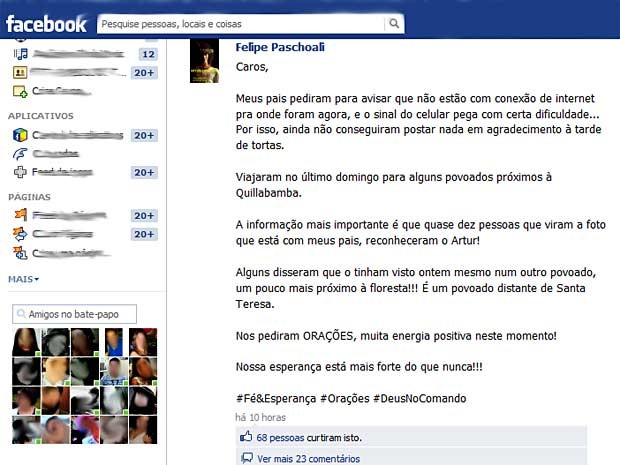
Task: Open the music notes sidebar icon
Action: pos(21,54)
